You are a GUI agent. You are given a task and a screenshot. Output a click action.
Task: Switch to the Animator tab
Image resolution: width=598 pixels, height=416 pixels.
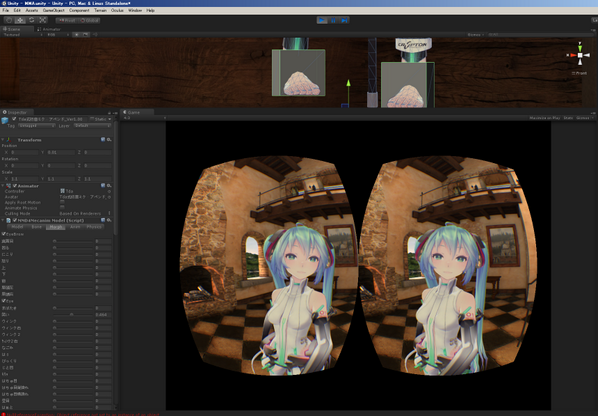[x=50, y=29]
